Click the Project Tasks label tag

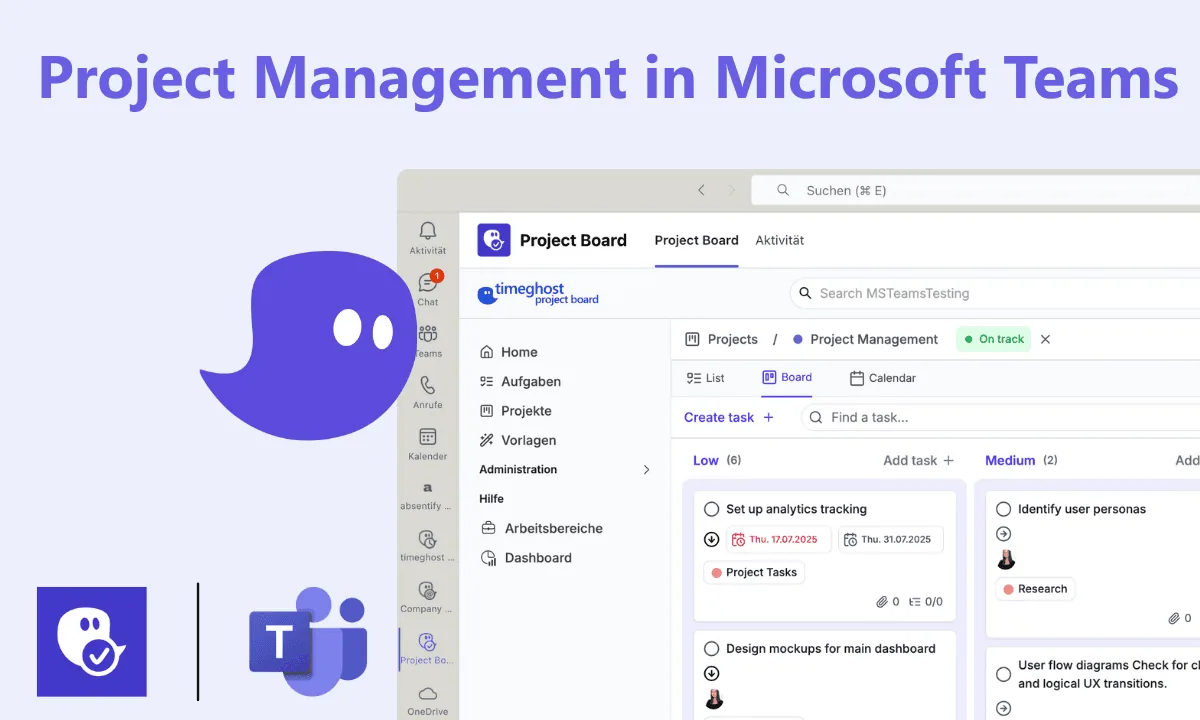754,572
